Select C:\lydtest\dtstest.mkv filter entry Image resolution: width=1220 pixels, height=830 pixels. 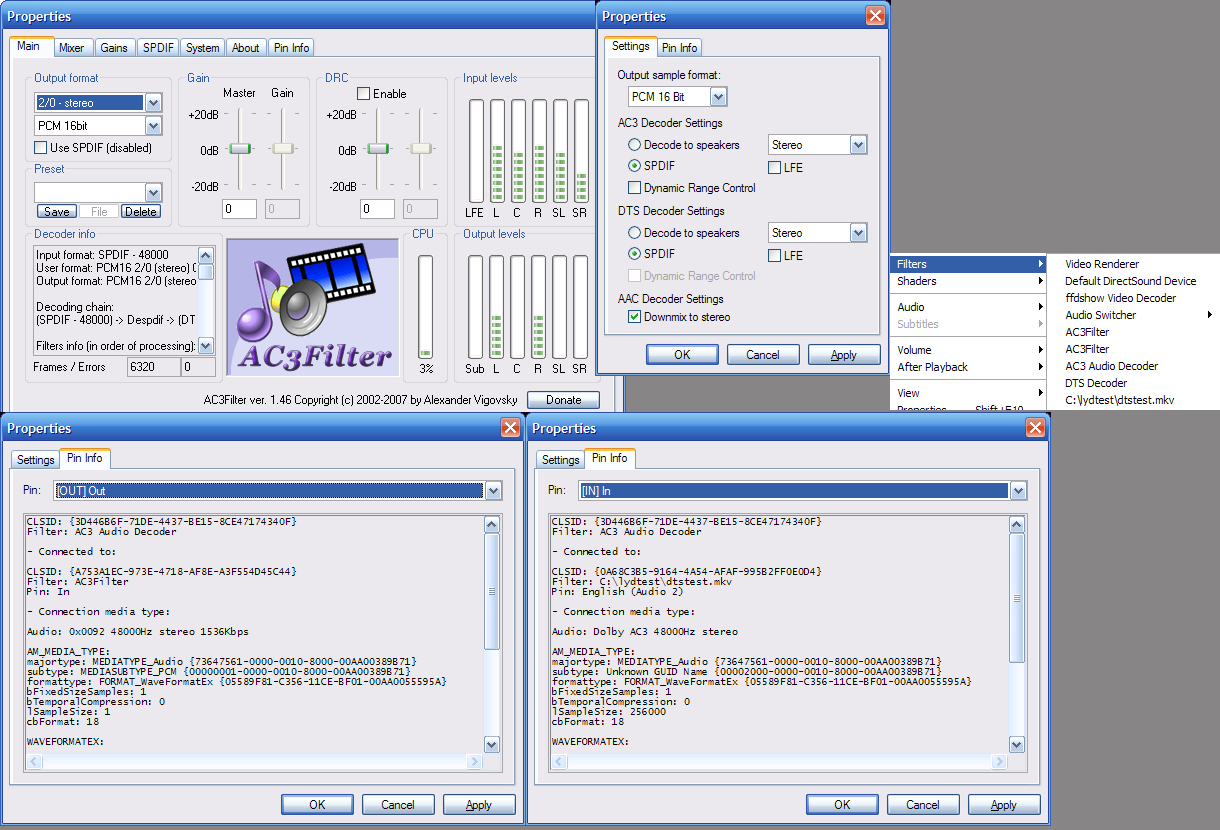1119,400
